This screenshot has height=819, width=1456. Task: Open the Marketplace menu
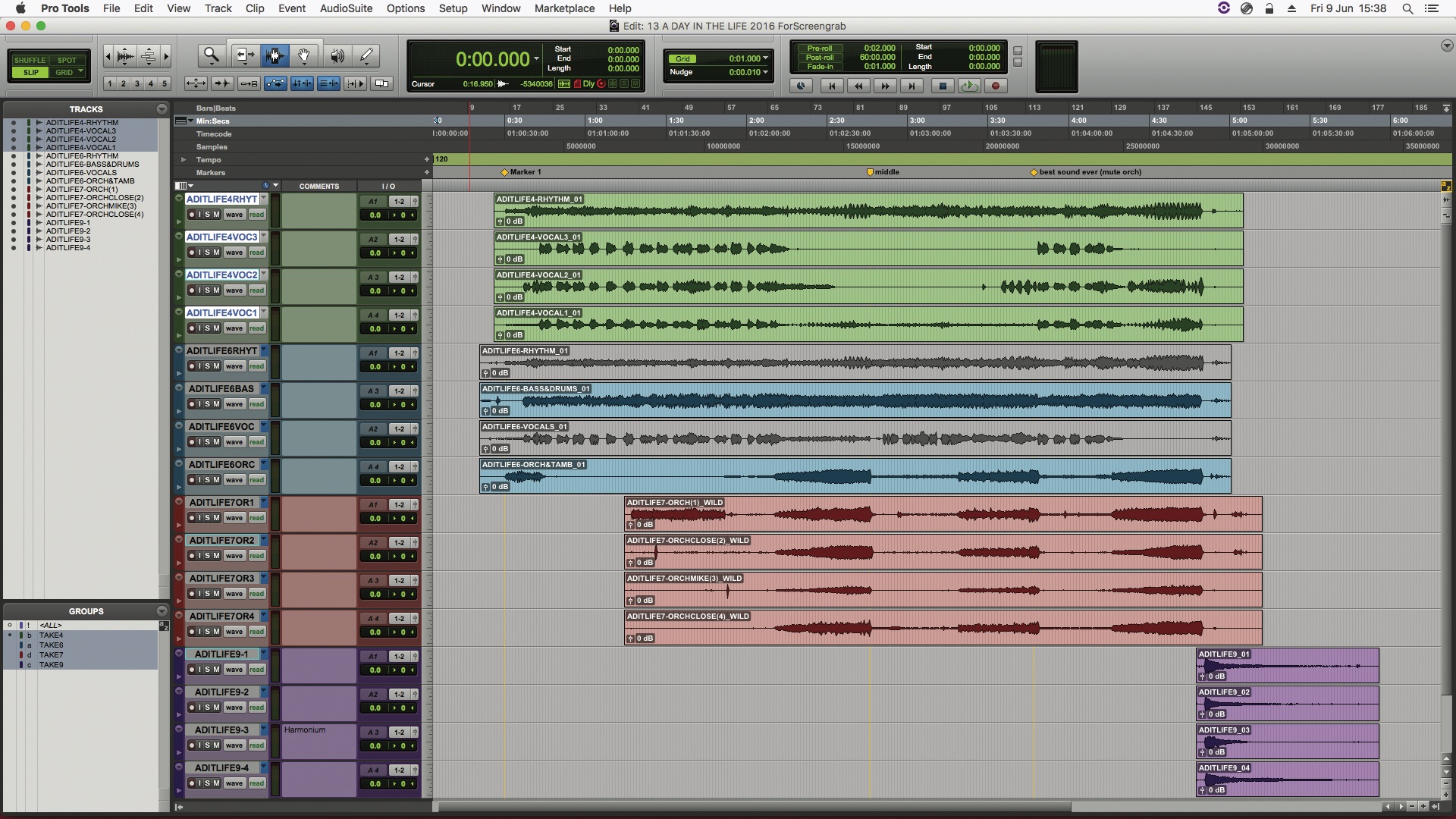[x=564, y=8]
